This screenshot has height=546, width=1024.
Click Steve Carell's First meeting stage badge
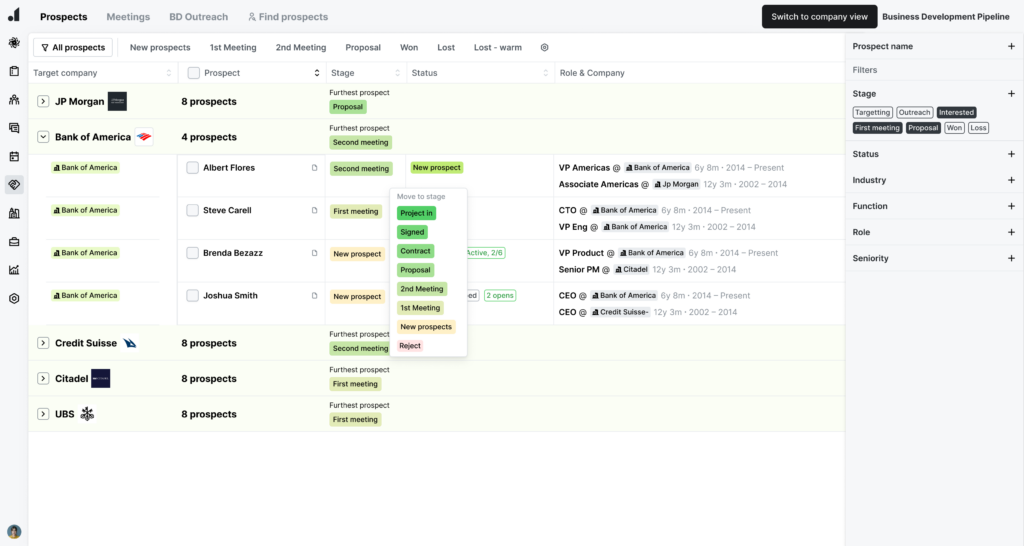click(x=356, y=211)
